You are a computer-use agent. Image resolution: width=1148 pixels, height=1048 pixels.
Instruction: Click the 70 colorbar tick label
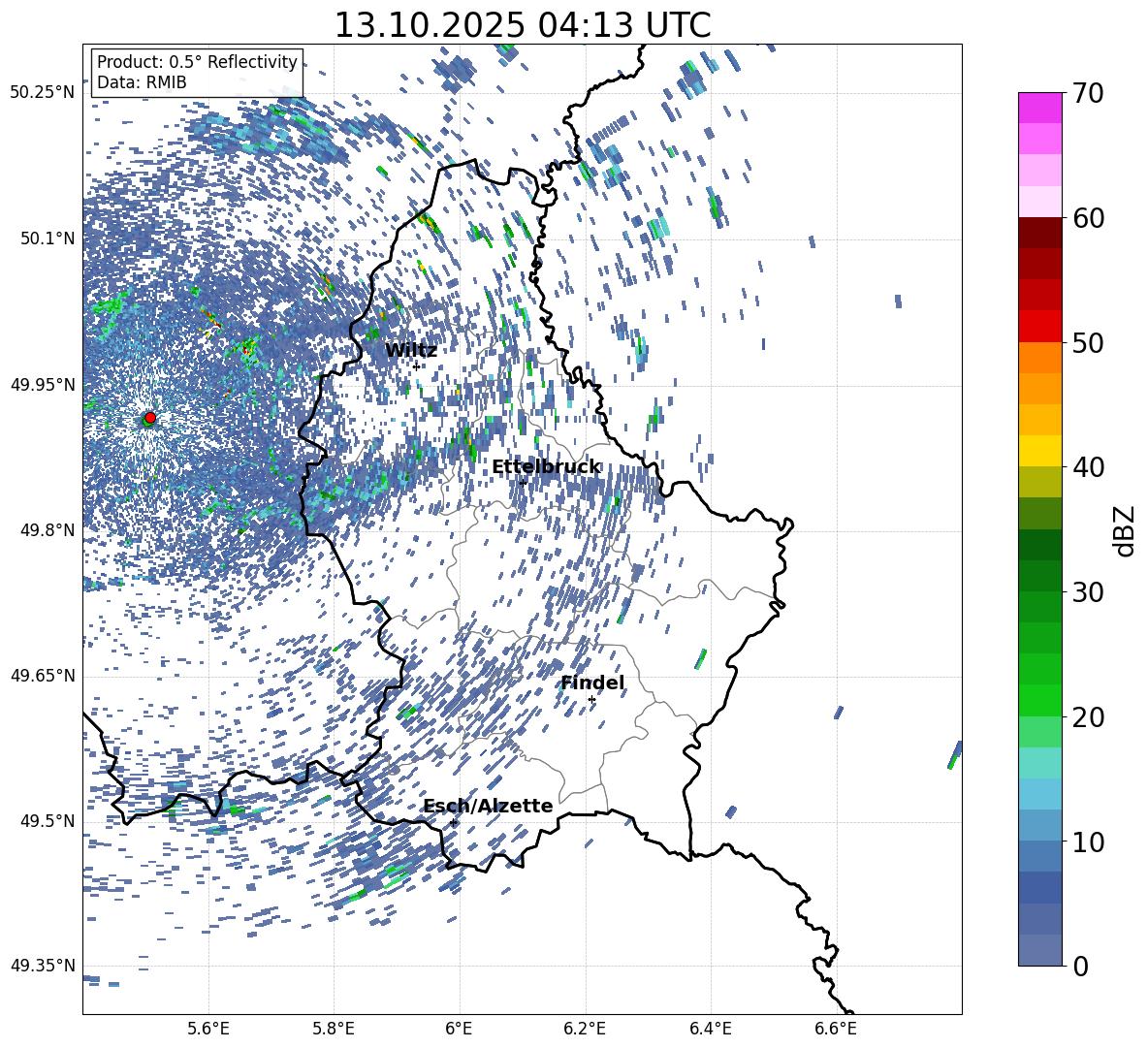[x=1088, y=94]
